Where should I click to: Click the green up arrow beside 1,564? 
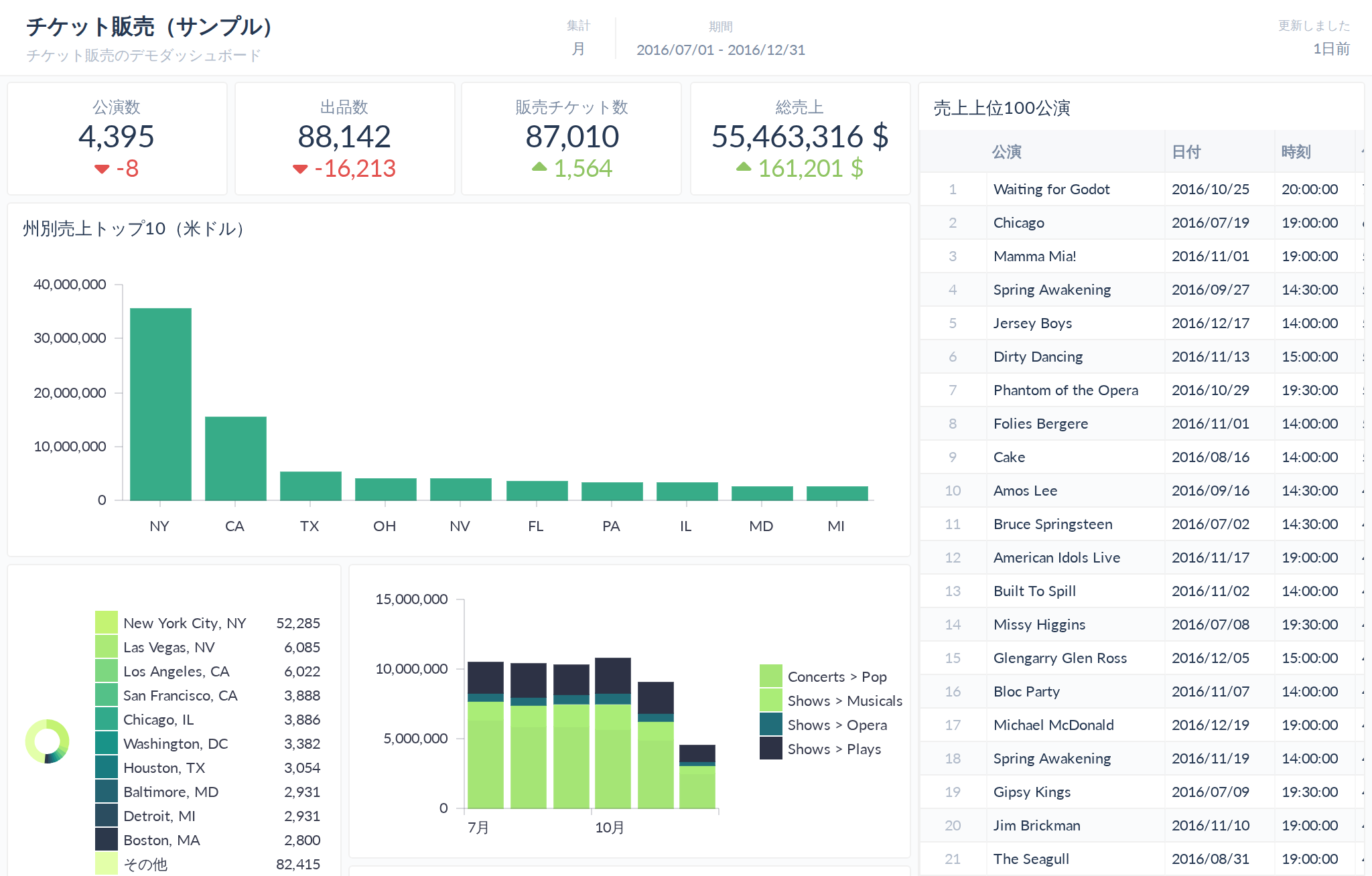[539, 167]
